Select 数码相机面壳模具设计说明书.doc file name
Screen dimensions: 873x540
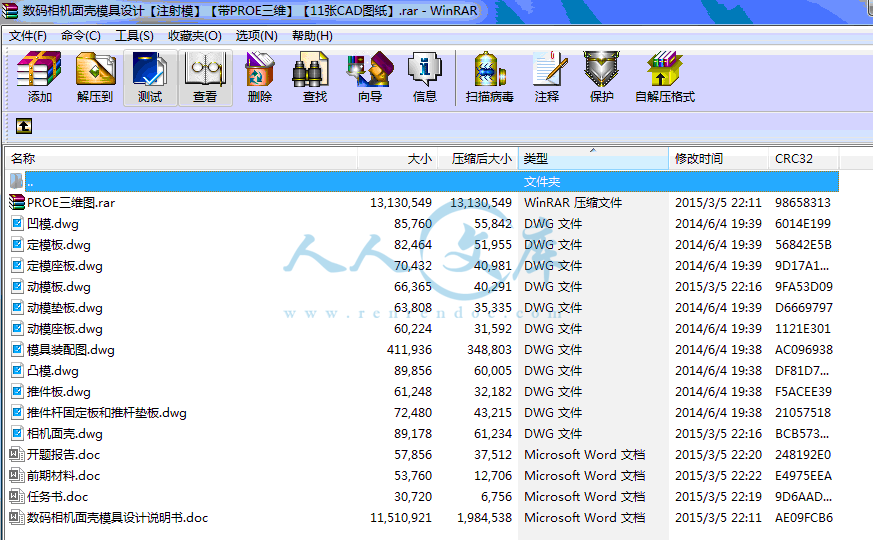[x=117, y=517]
